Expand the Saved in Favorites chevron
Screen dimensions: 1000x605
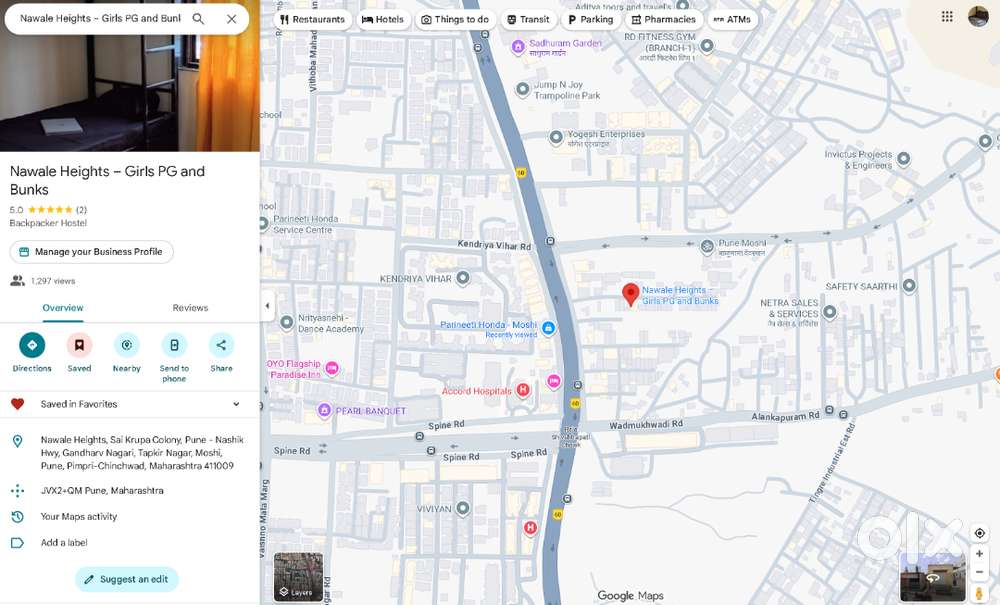236,404
